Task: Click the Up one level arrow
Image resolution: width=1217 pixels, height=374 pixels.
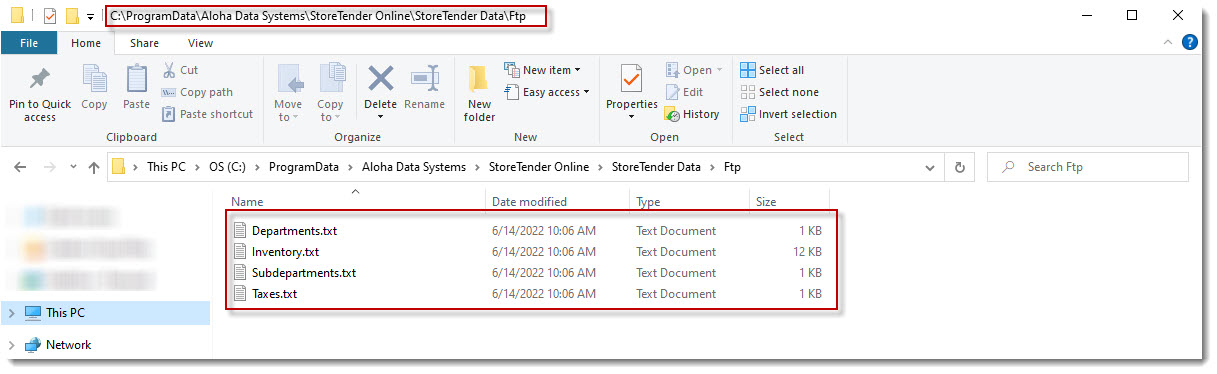Action: point(94,167)
